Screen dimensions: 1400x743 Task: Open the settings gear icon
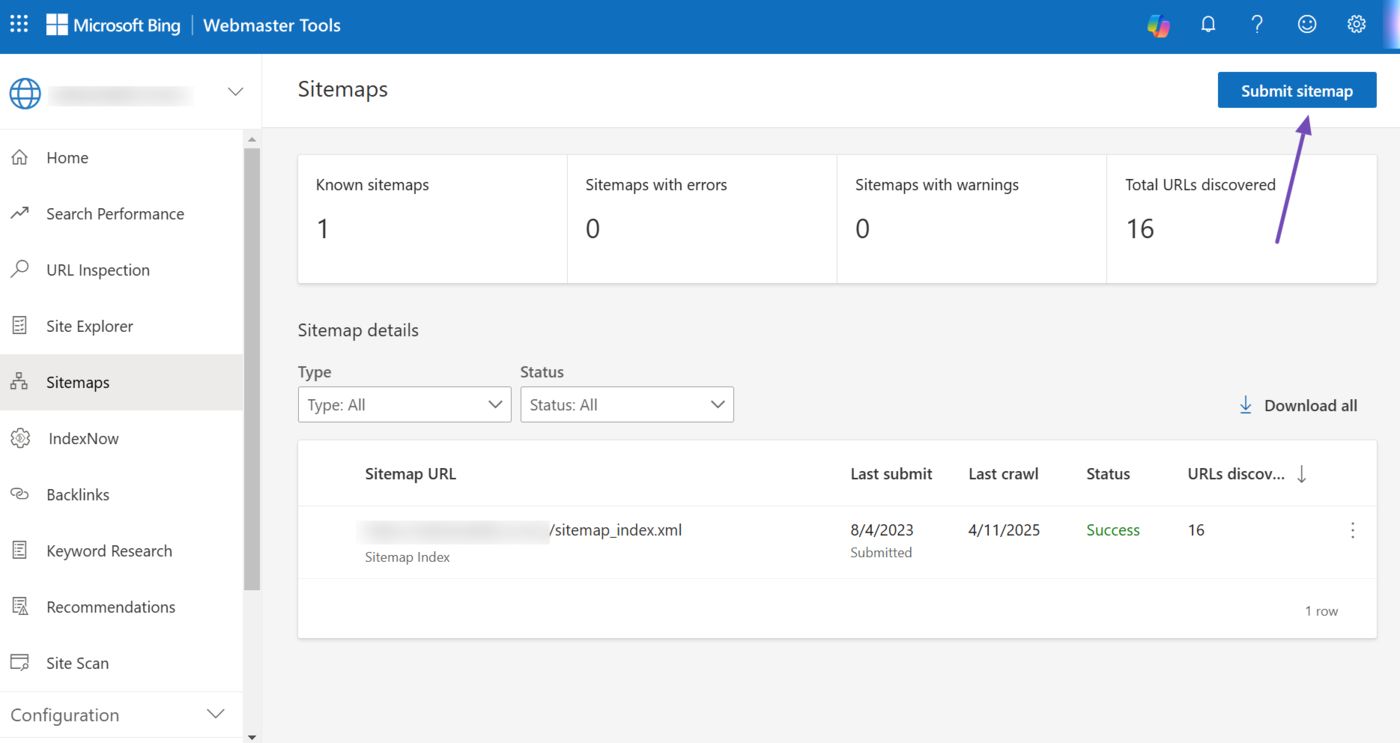coord(1356,25)
